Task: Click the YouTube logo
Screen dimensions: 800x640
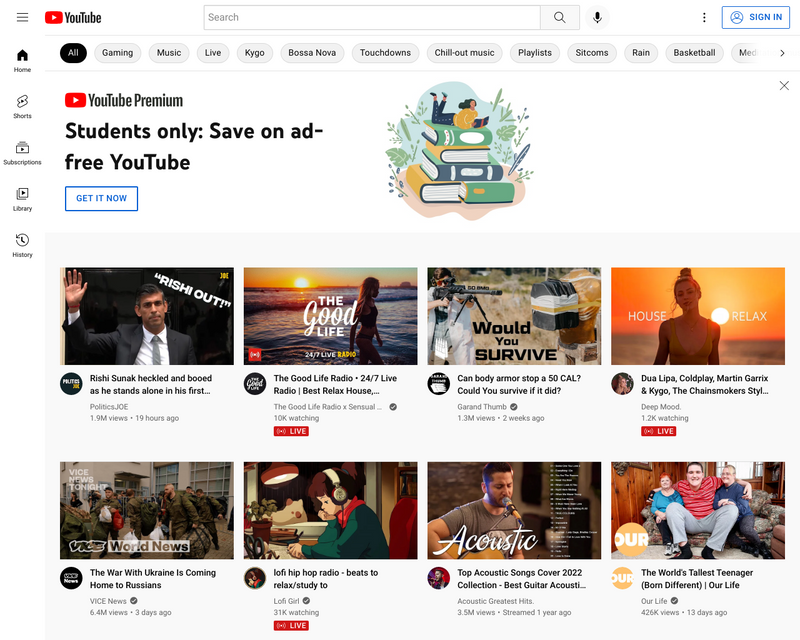Action: click(73, 17)
